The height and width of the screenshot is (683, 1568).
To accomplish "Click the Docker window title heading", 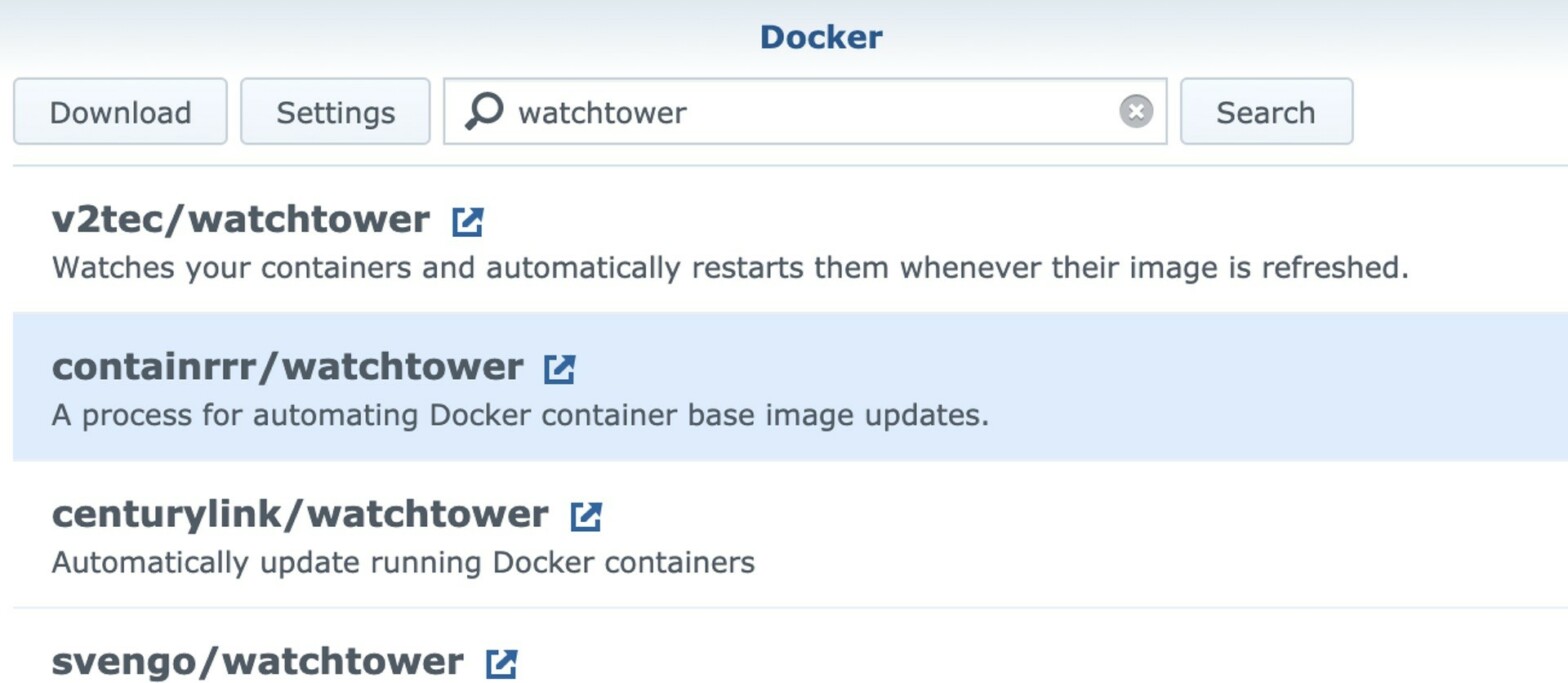I will point(821,38).
